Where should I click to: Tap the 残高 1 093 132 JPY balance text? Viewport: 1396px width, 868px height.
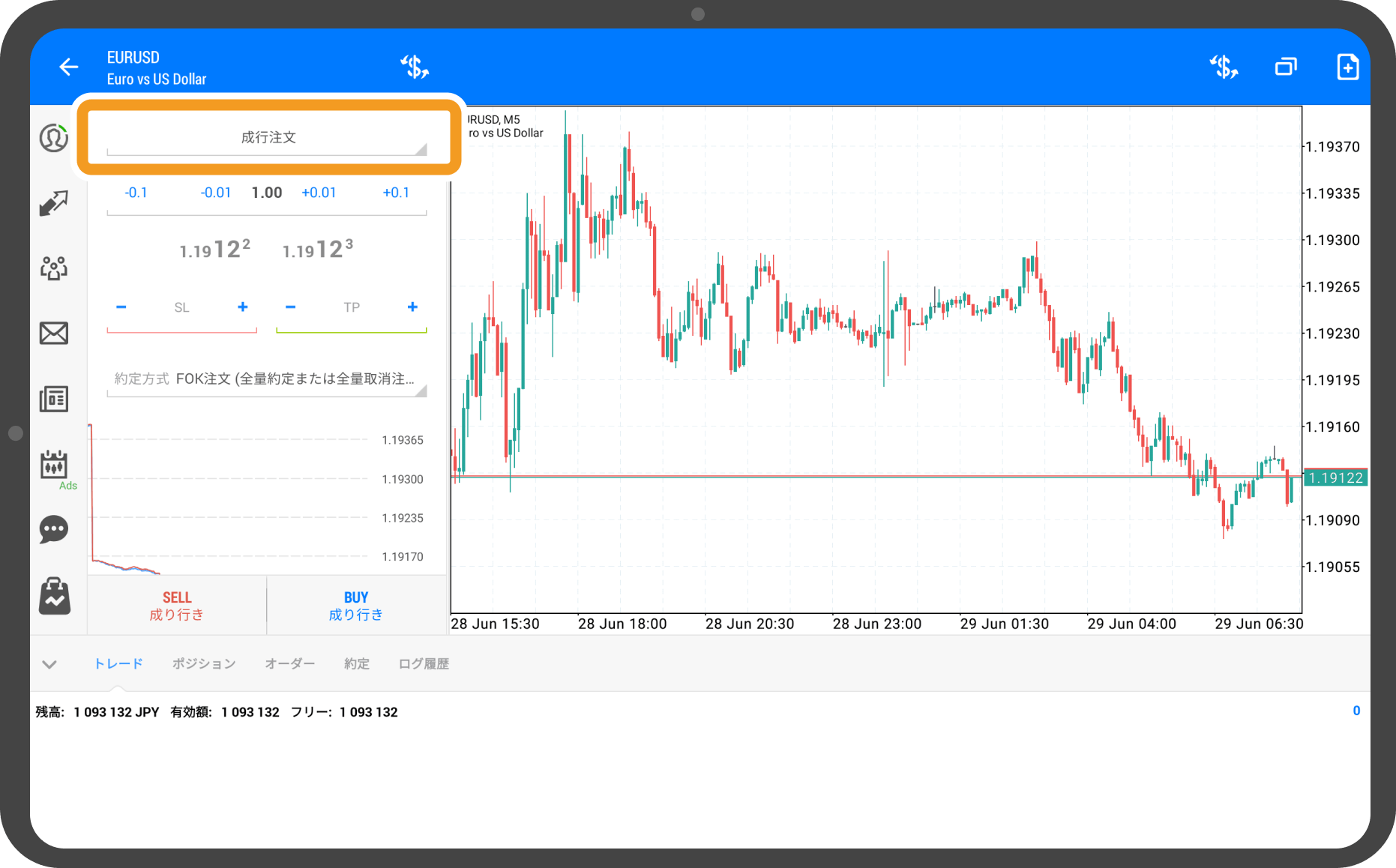(97, 712)
